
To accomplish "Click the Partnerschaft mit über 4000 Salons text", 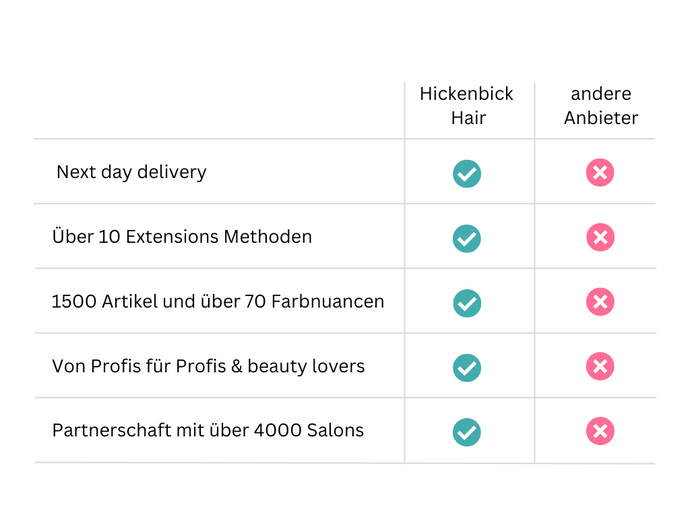I will (x=208, y=430).
